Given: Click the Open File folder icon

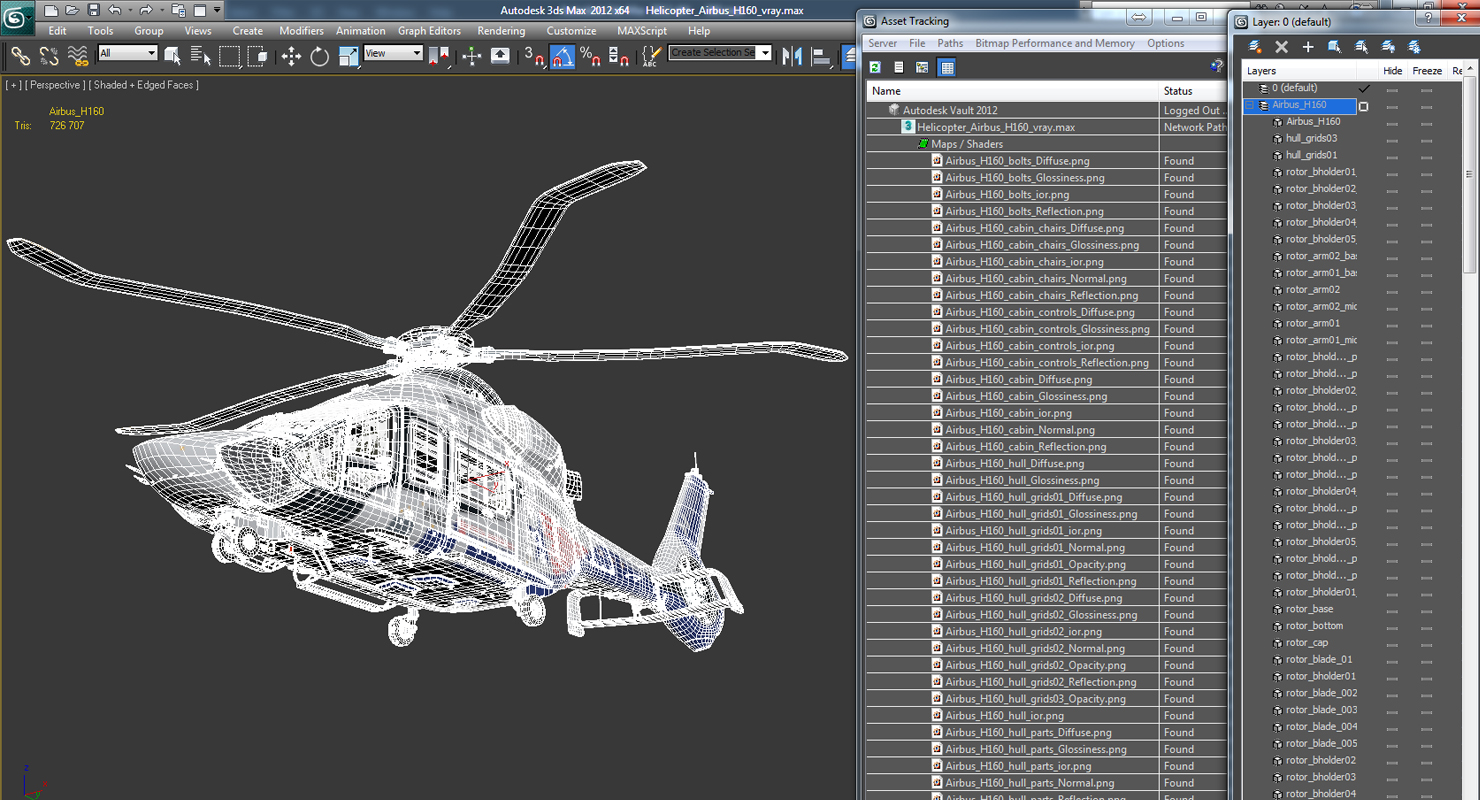Looking at the screenshot, I should (x=72, y=10).
